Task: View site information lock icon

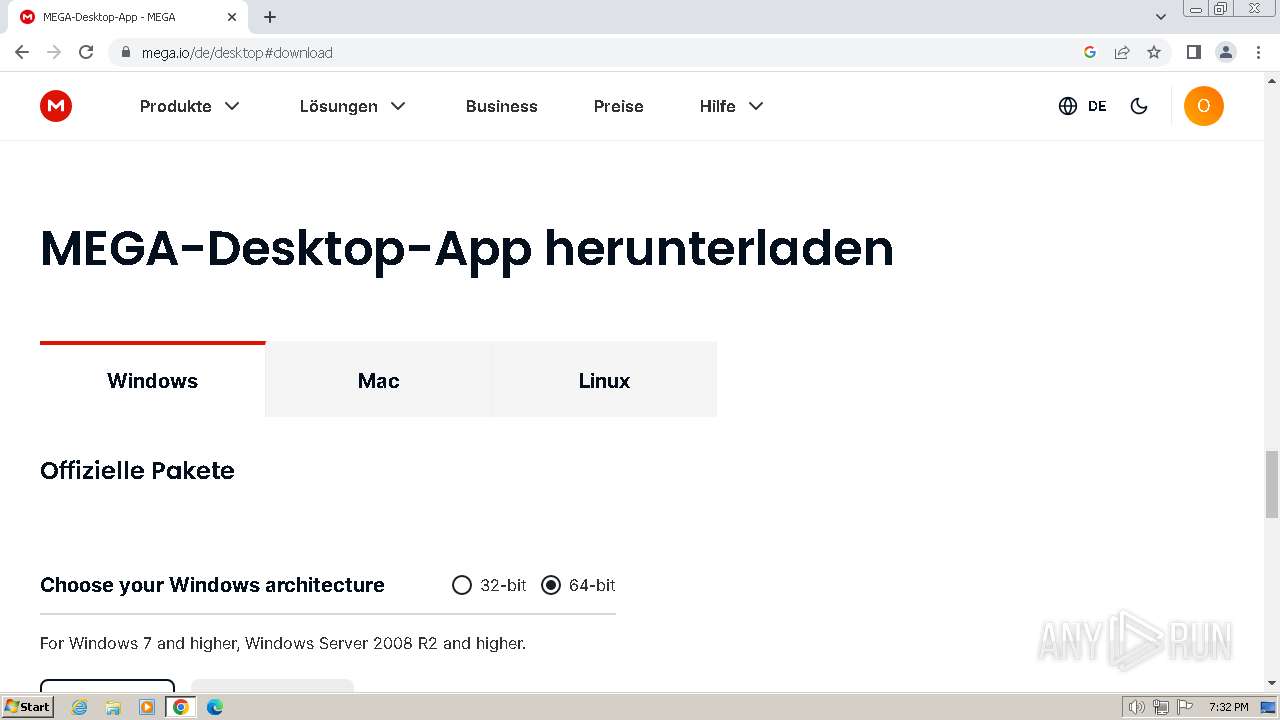Action: pyautogui.click(x=125, y=52)
